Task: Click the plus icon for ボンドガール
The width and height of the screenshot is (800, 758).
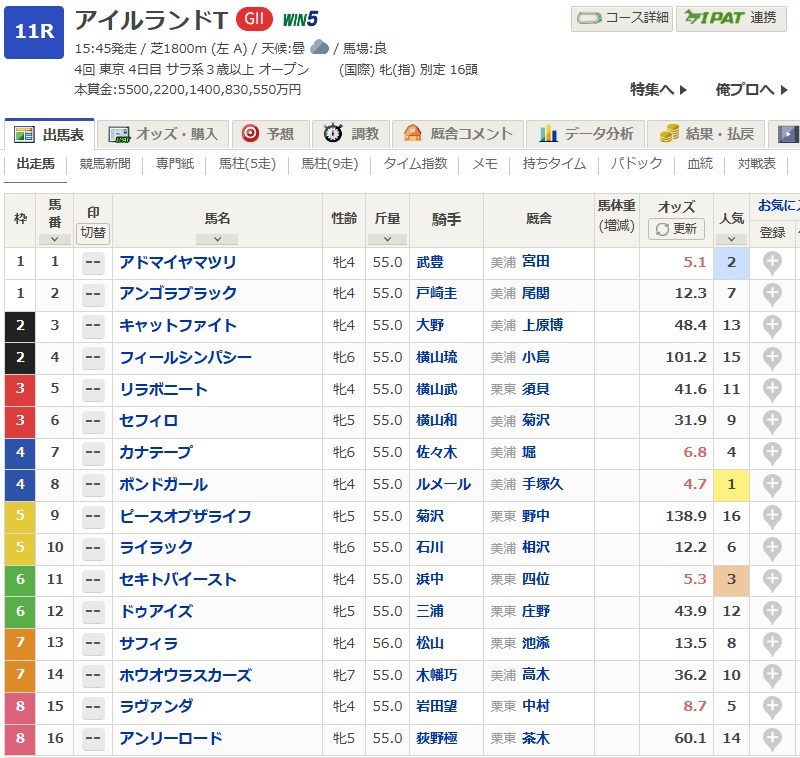Action: click(x=772, y=485)
